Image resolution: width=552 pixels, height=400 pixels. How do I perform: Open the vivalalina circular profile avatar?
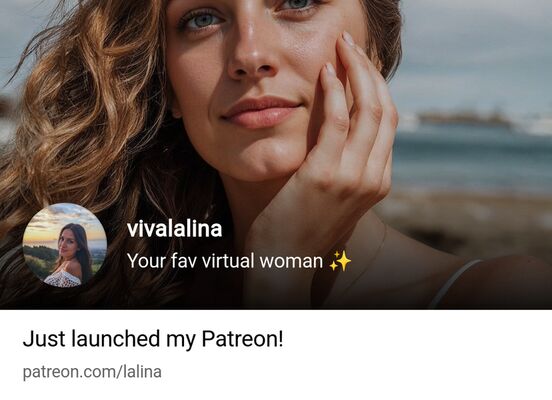[x=65, y=245]
